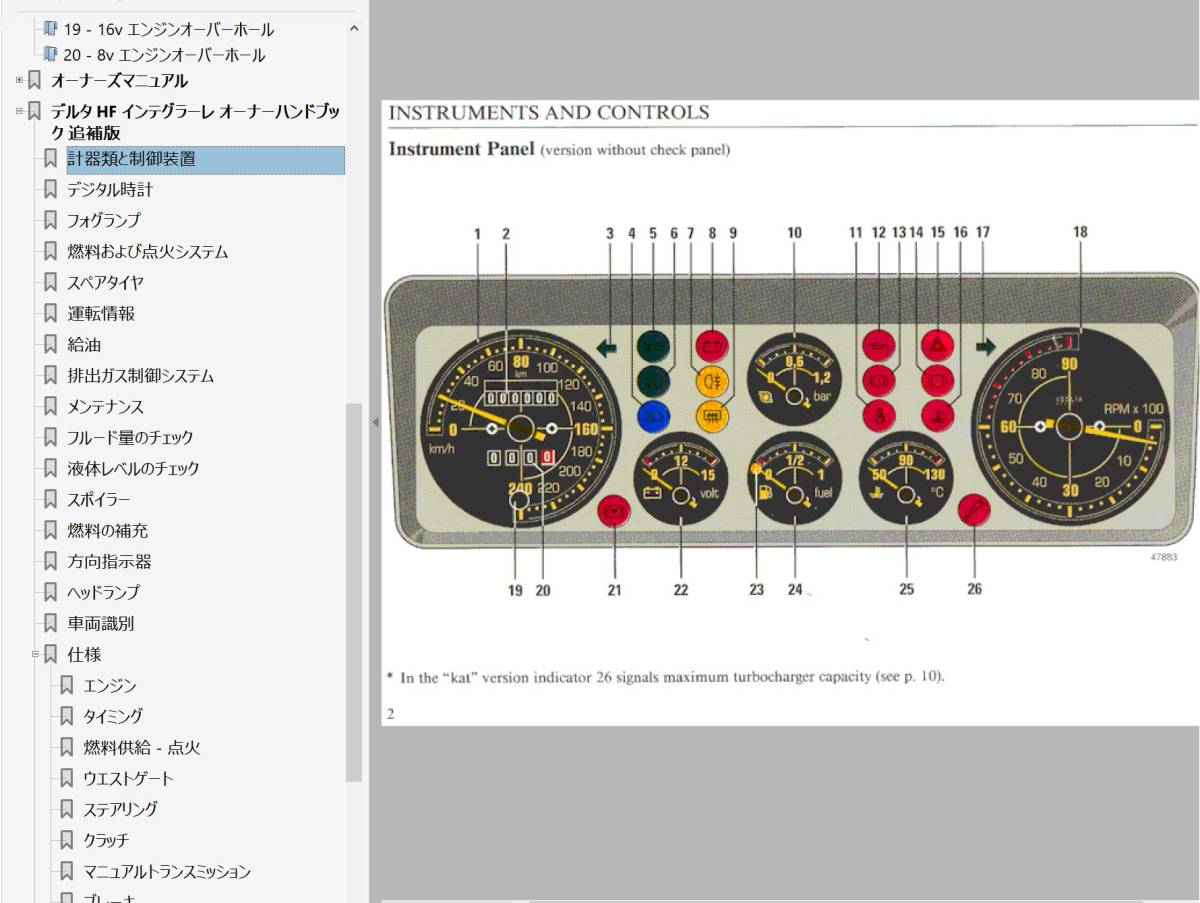
Task: Collapse the 仕様 bookmark node
Action: 35,654
